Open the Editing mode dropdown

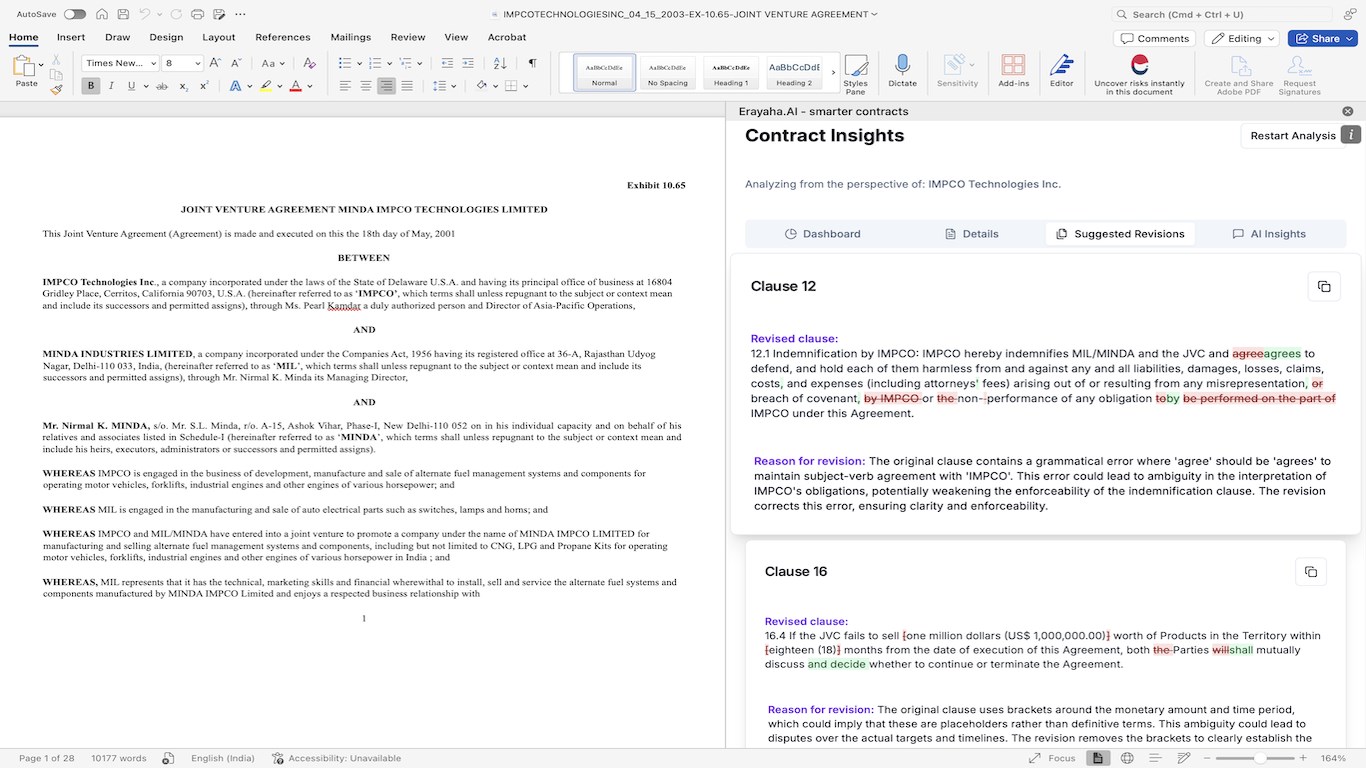[1243, 38]
